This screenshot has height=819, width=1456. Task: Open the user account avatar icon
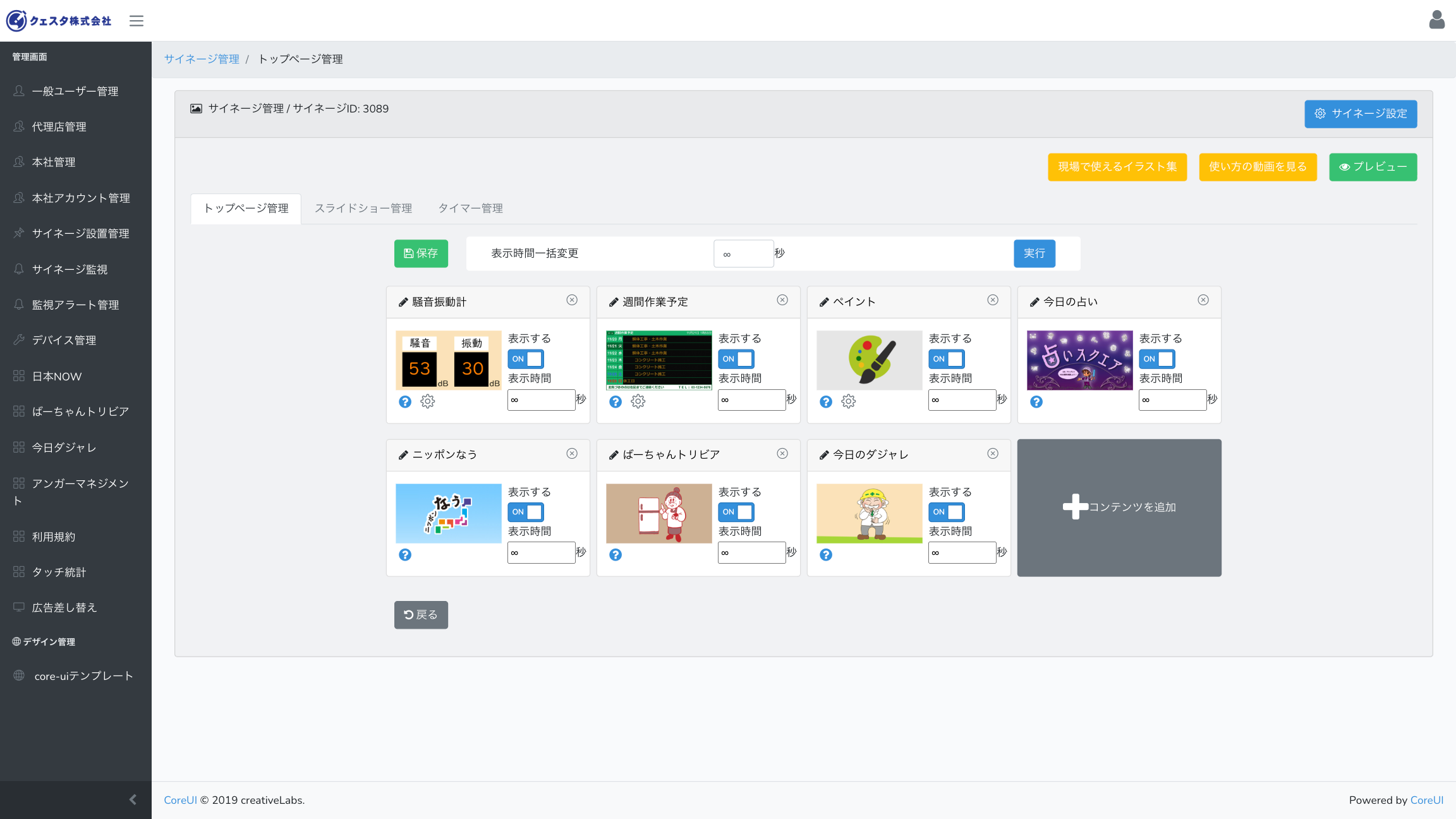point(1436,20)
